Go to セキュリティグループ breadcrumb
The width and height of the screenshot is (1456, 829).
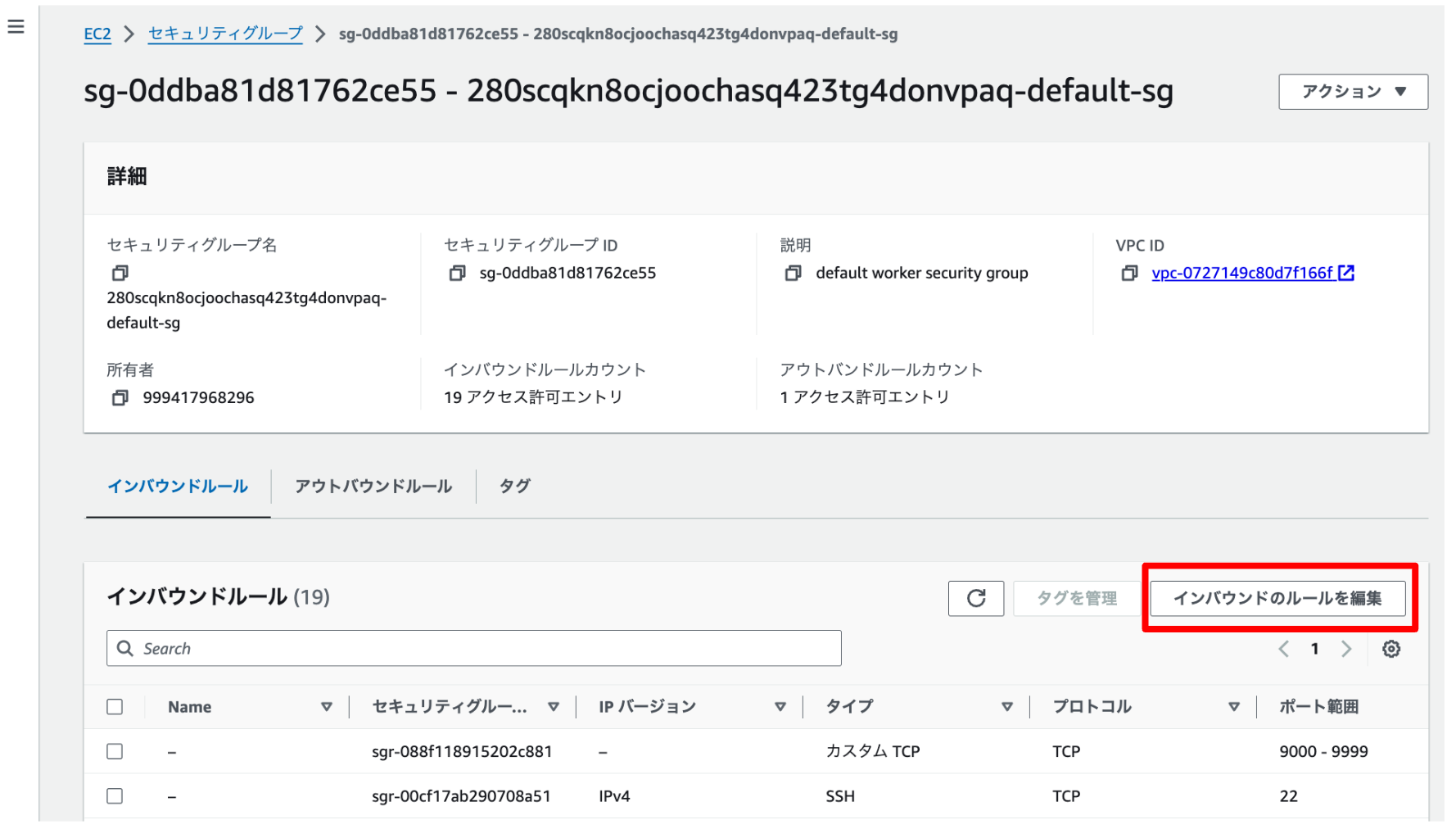point(225,34)
